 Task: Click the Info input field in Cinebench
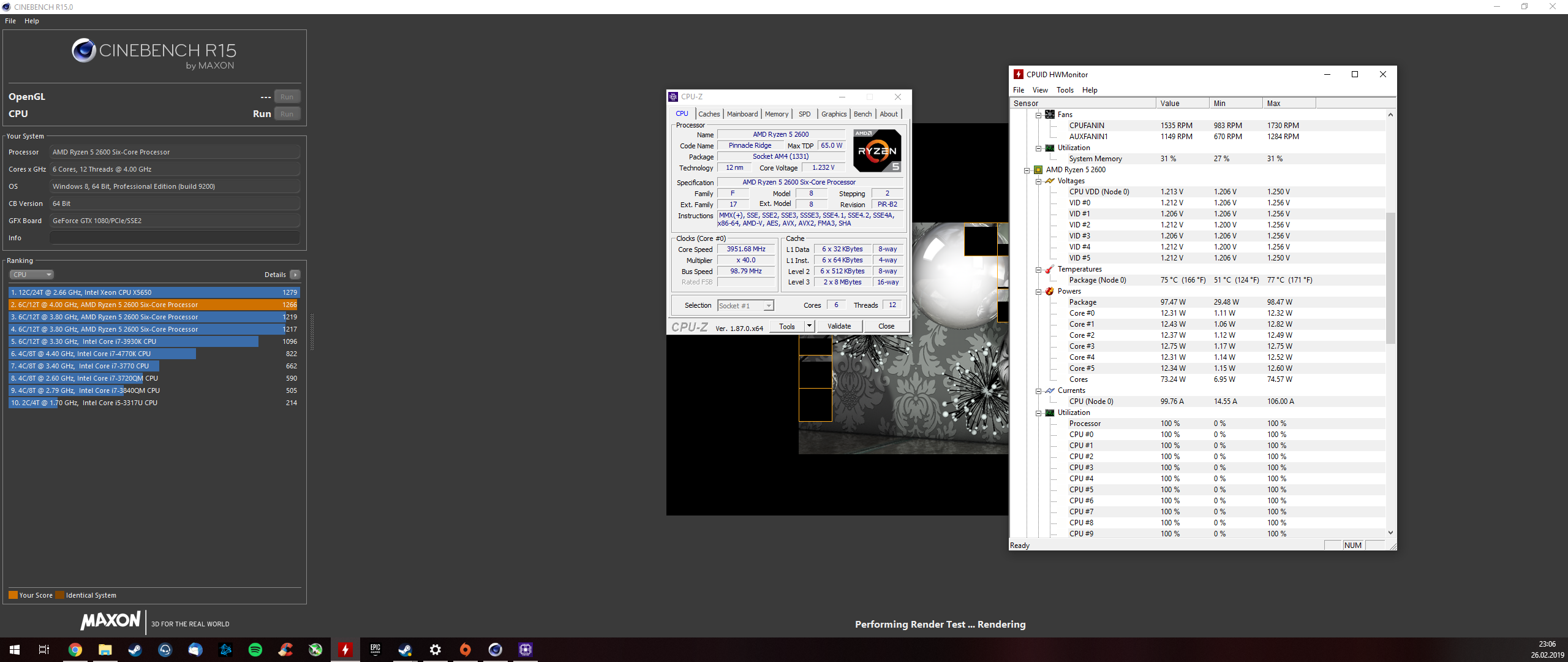[x=175, y=238]
